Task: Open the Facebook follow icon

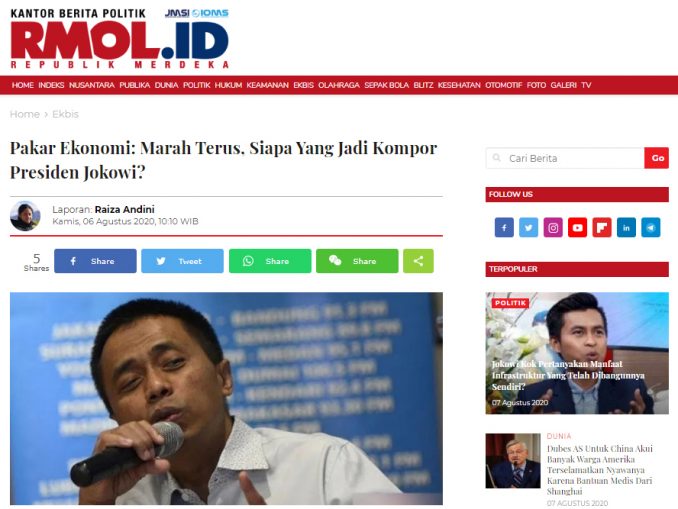Action: pyautogui.click(x=504, y=227)
